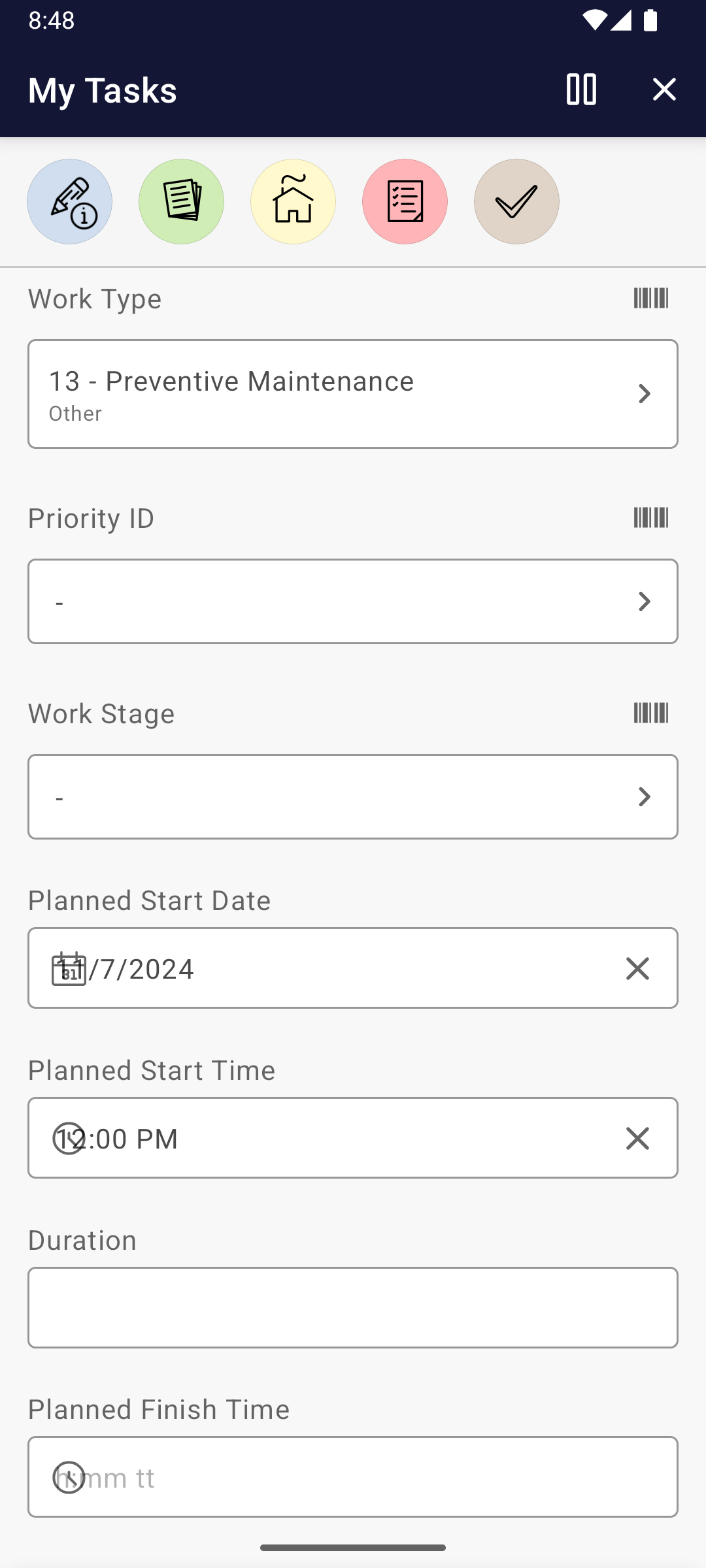Image resolution: width=706 pixels, height=1568 pixels.
Task: Scan barcode for Priority ID
Action: pos(651,518)
